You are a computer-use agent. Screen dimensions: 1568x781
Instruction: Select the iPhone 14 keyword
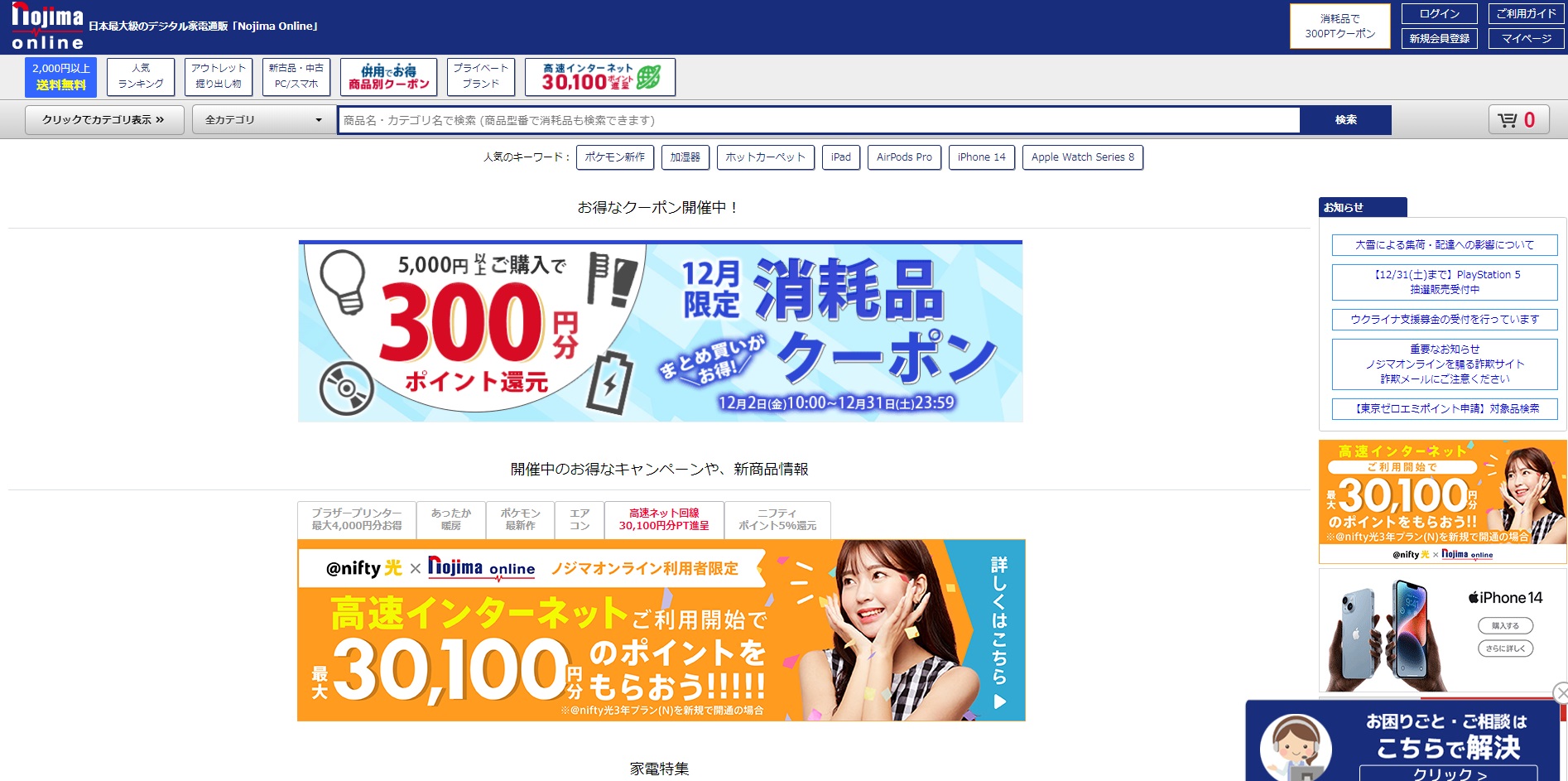click(982, 157)
